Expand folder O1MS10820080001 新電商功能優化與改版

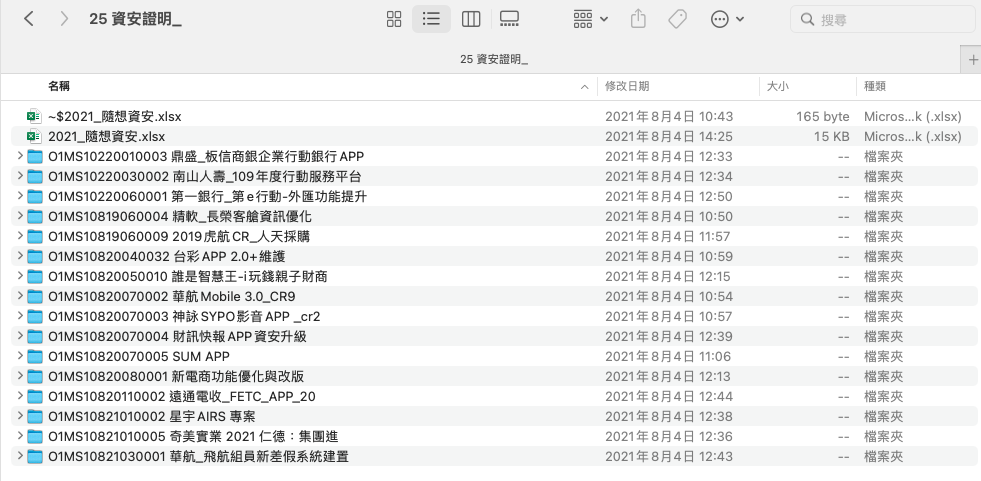(19, 376)
